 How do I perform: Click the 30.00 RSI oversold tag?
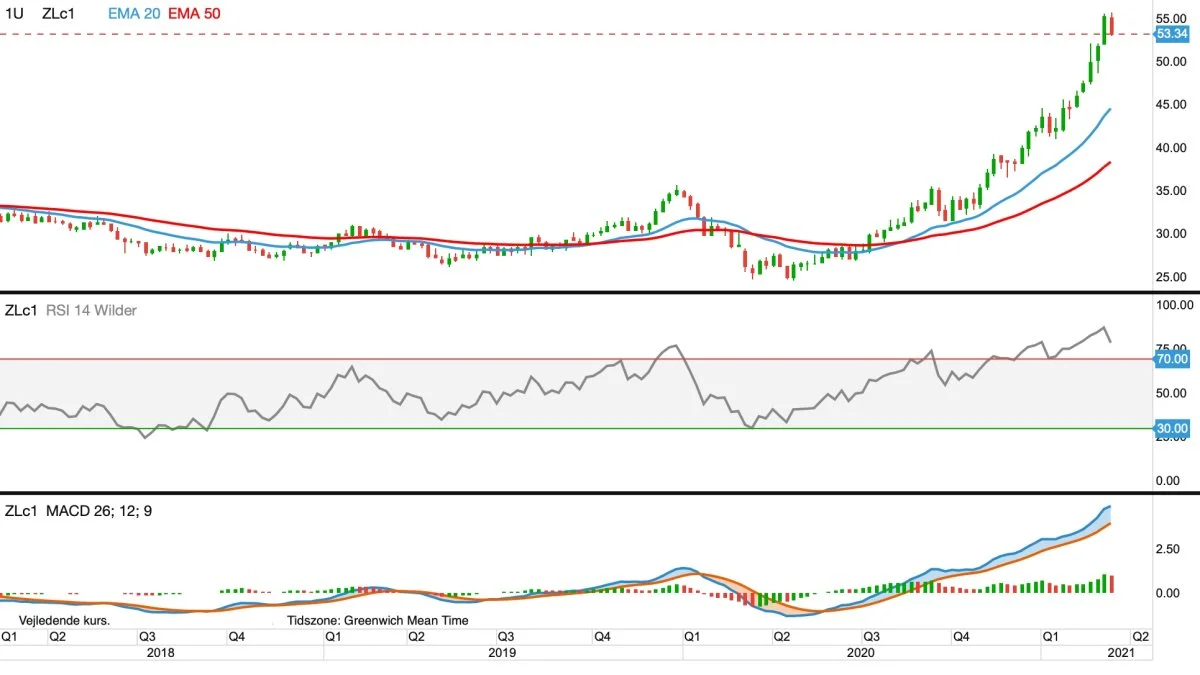pyautogui.click(x=1171, y=428)
